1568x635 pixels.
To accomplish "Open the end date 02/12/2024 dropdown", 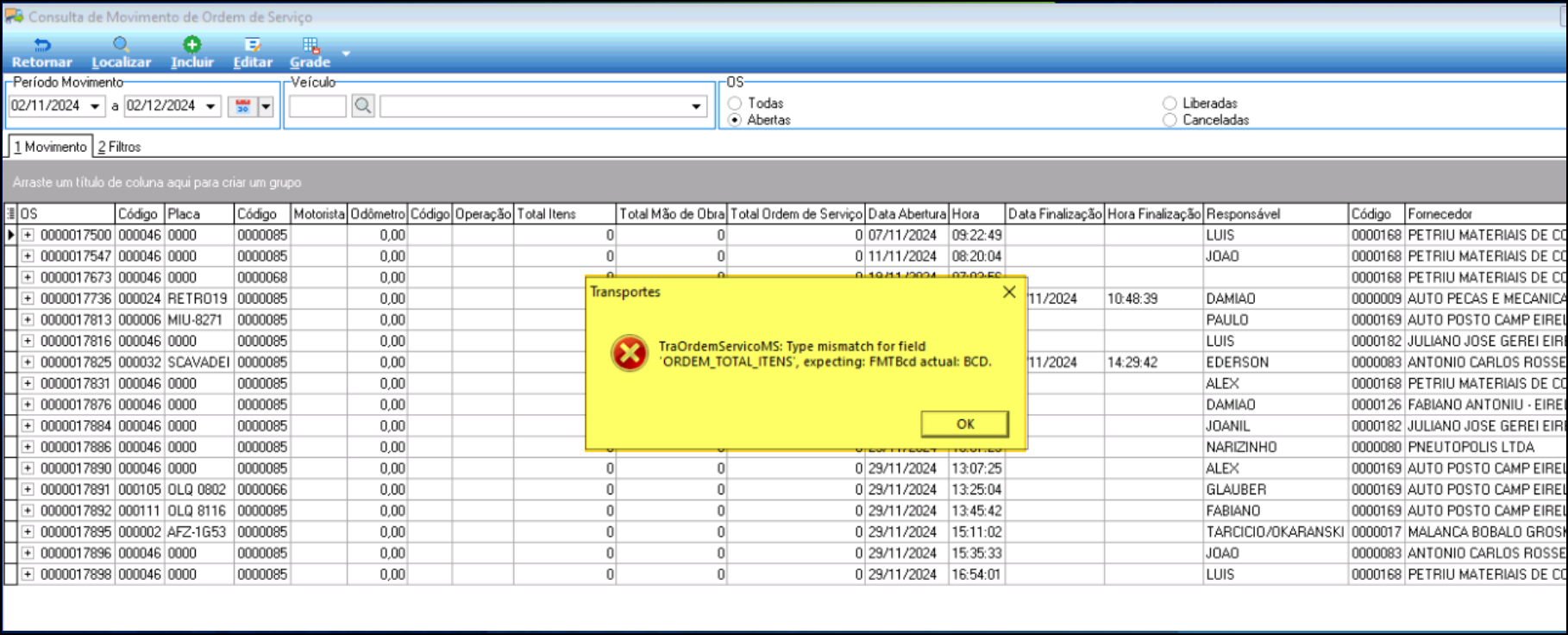I will [x=210, y=106].
